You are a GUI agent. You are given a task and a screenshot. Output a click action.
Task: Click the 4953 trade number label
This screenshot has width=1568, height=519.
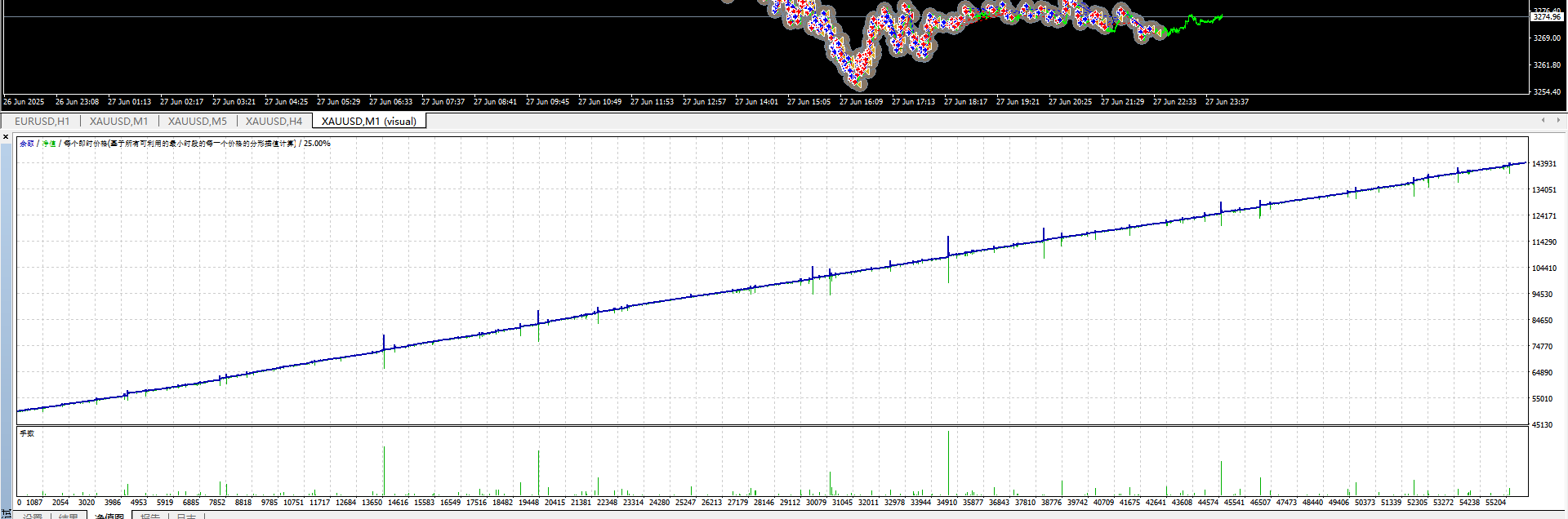tap(139, 503)
